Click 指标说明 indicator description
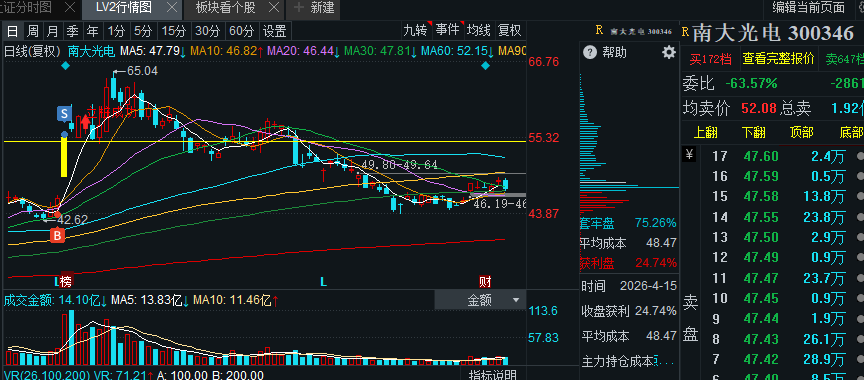Image resolution: width=864 pixels, height=380 pixels. click(x=493, y=375)
